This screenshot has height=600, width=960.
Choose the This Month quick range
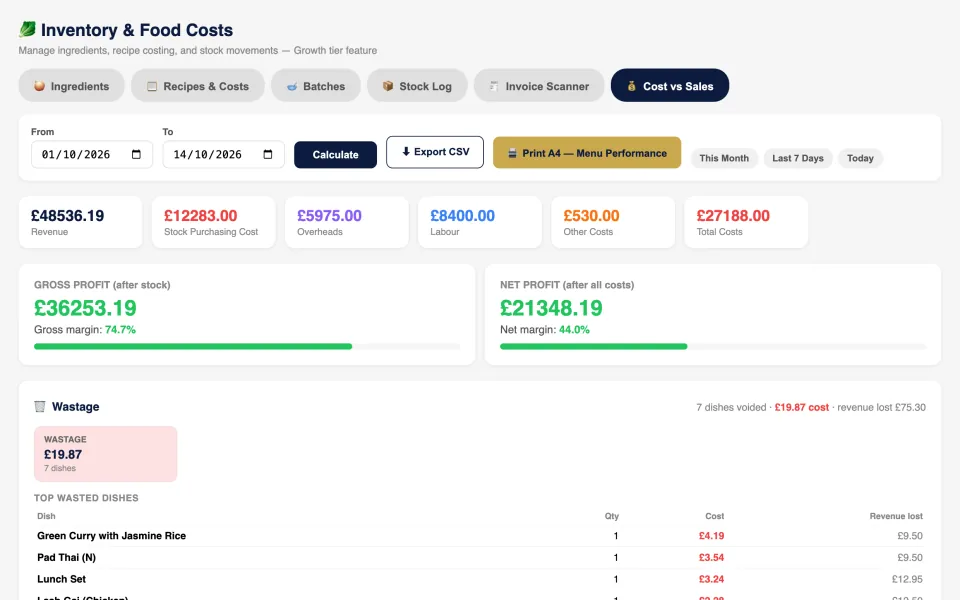(x=724, y=158)
